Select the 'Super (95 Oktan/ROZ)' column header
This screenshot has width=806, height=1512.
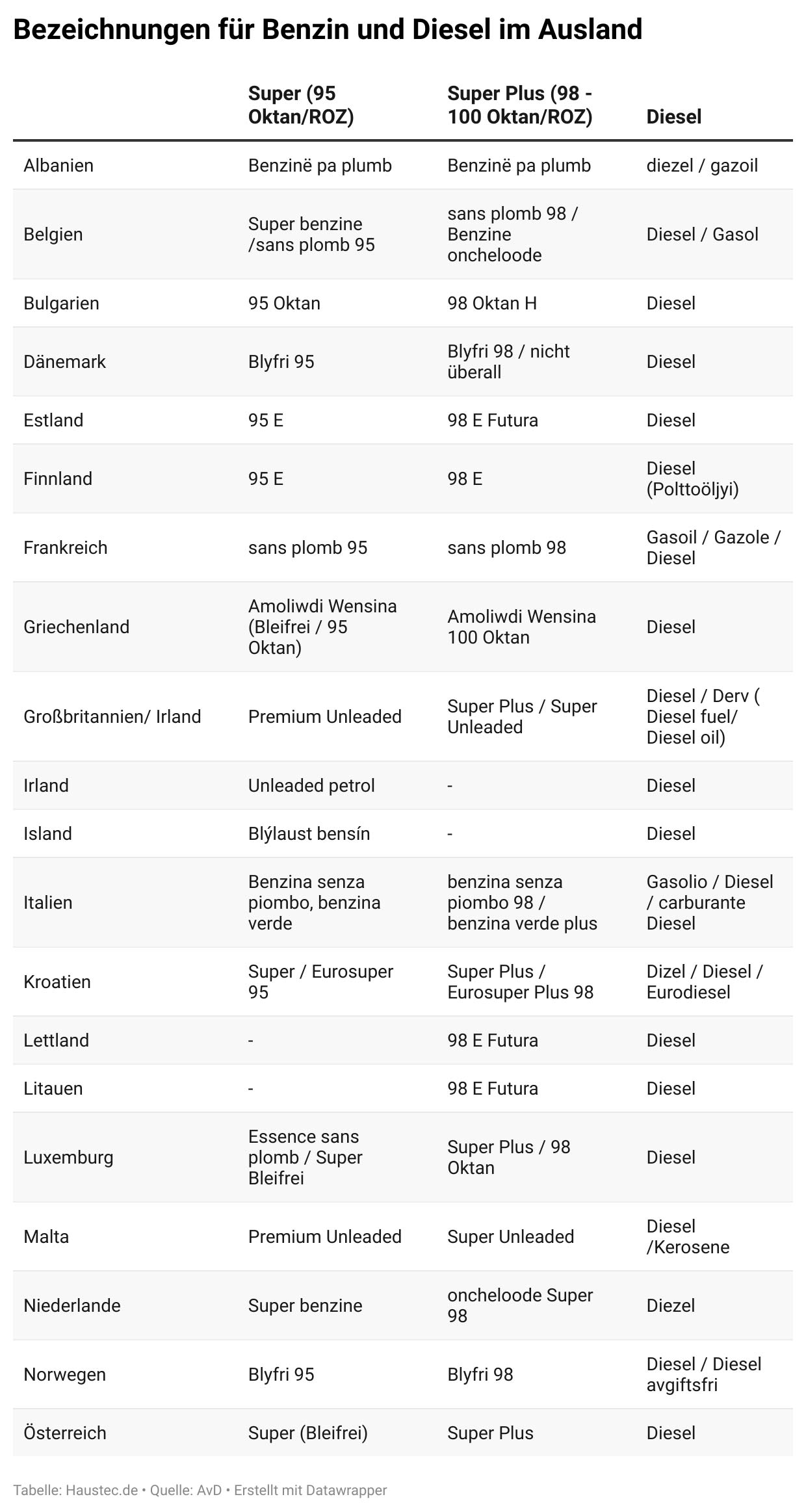point(301,105)
